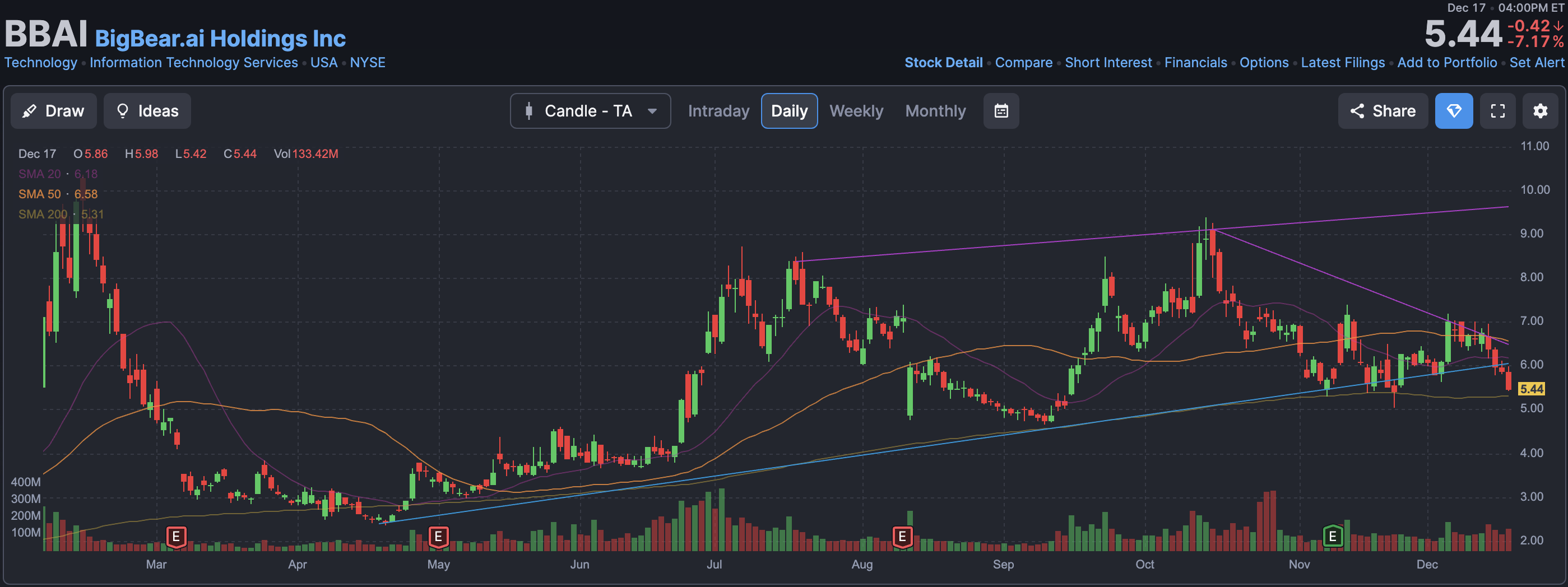The image size is (1568, 587).
Task: Click the yellow 5.44 current price tag
Action: click(x=1532, y=389)
